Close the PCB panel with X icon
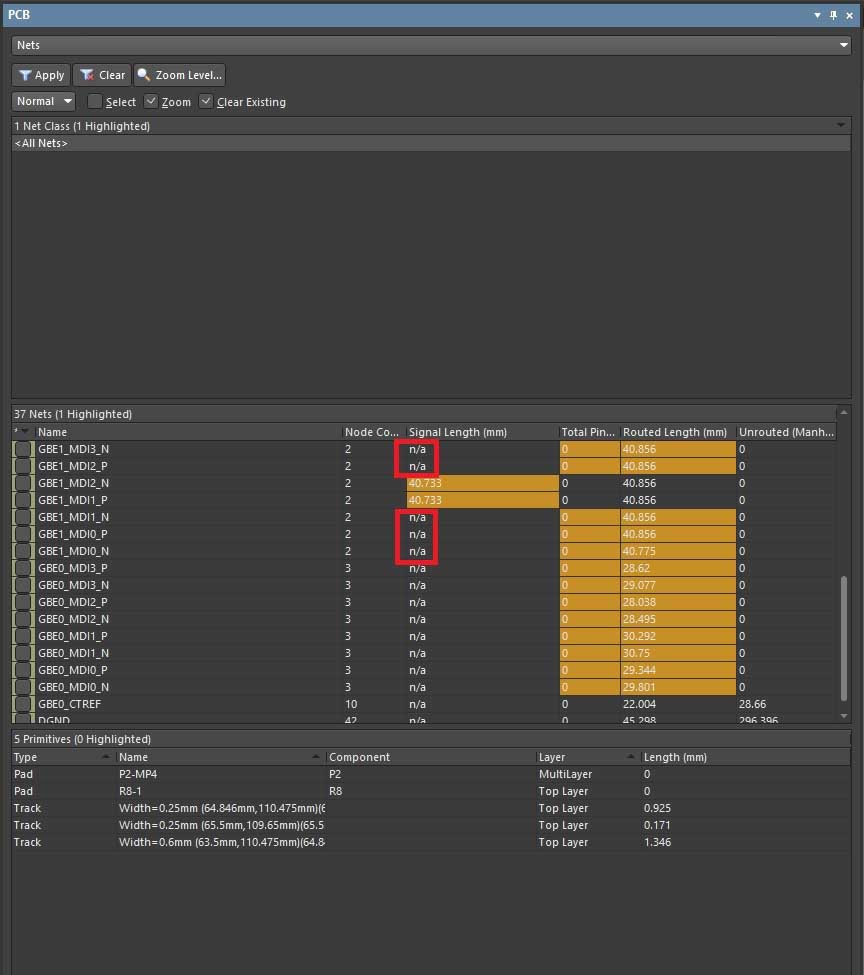The width and height of the screenshot is (864, 975). (849, 15)
